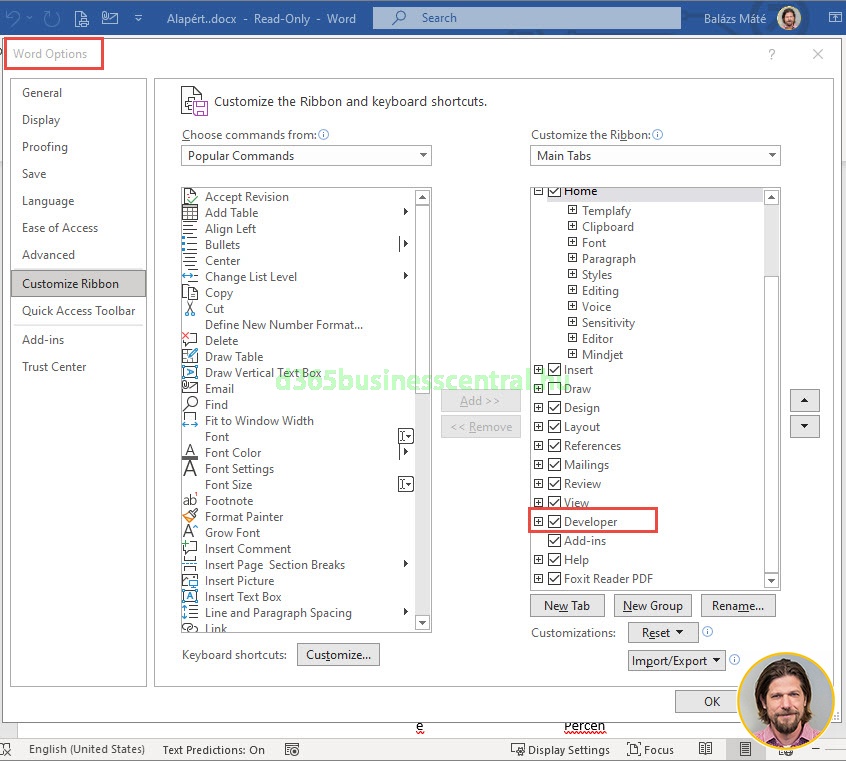
Task: Select the Add Table grid icon
Action: point(190,213)
